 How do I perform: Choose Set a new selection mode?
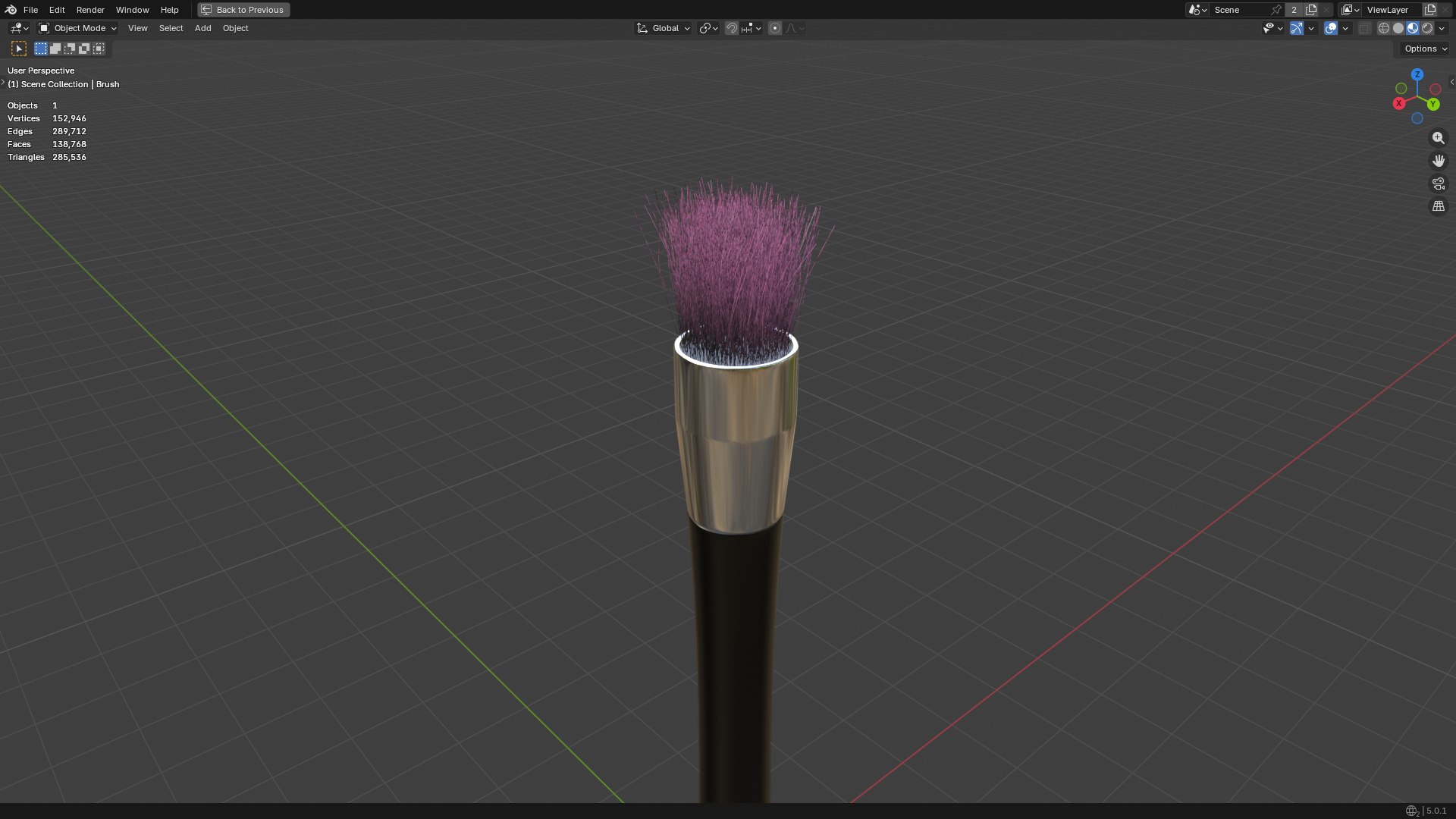pyautogui.click(x=41, y=49)
